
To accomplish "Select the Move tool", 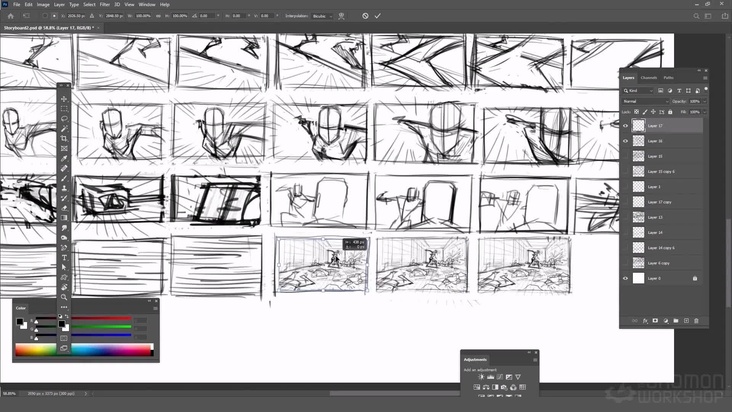I will [64, 99].
